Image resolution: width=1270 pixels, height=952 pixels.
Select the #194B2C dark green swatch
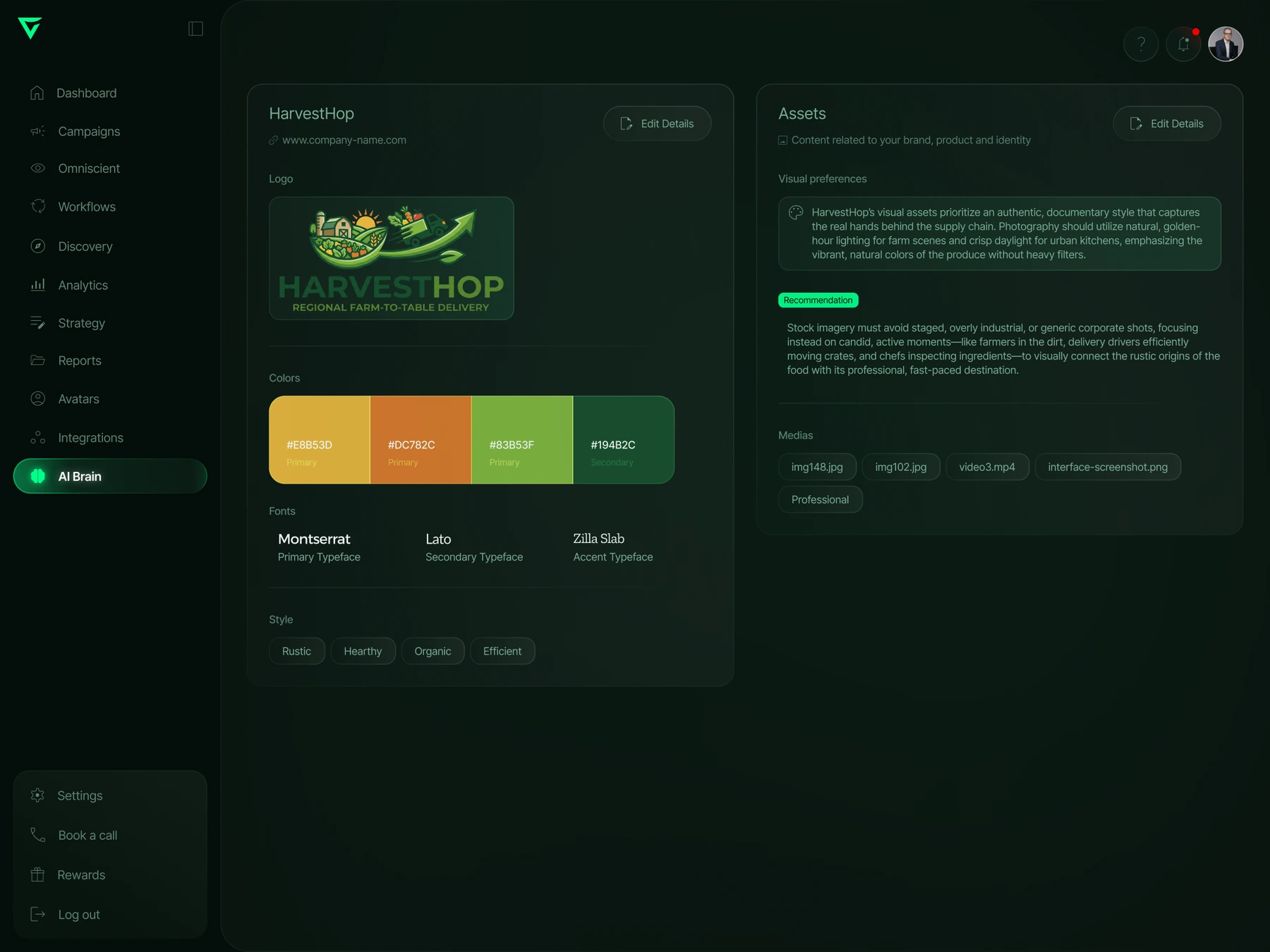tap(624, 440)
